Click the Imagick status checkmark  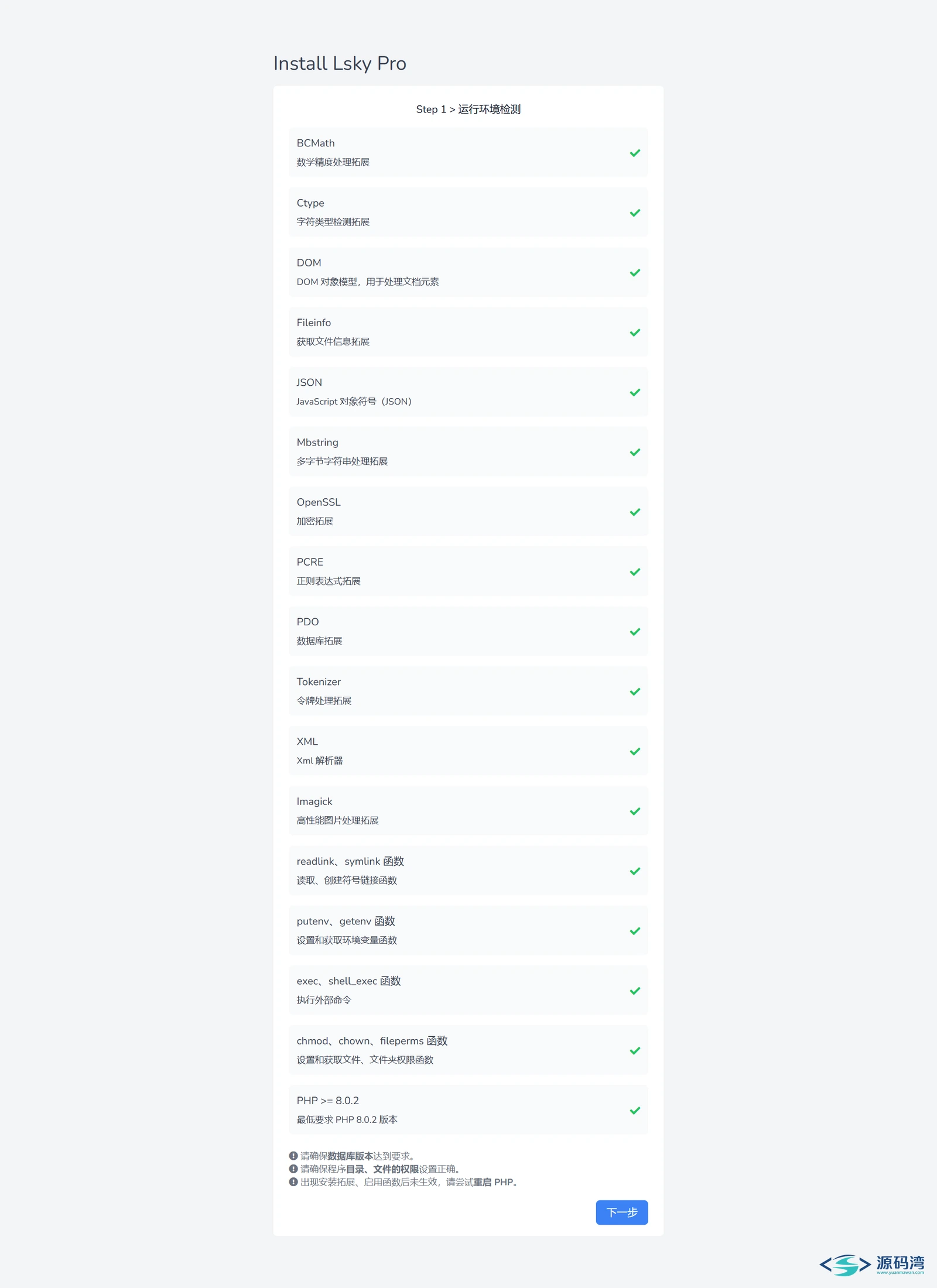(x=635, y=811)
